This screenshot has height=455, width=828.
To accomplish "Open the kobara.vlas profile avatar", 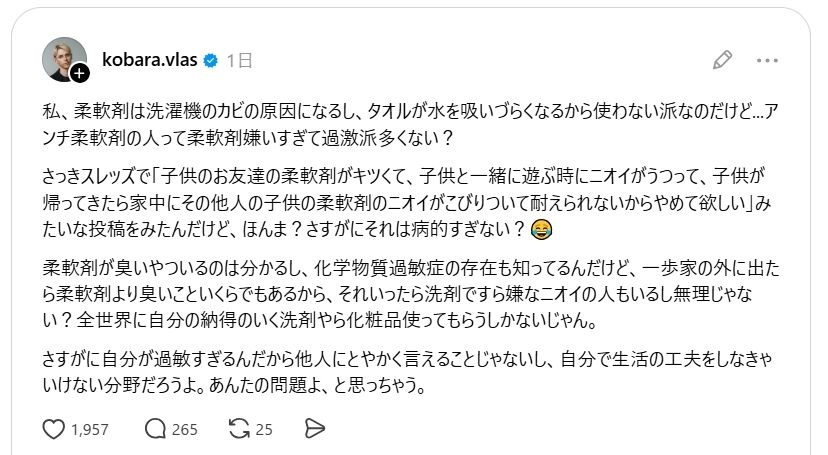I will pyautogui.click(x=64, y=59).
